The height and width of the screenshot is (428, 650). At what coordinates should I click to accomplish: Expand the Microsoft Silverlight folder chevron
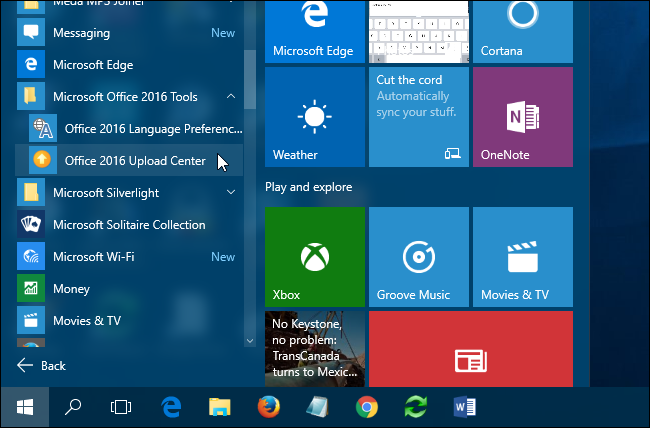point(231,192)
